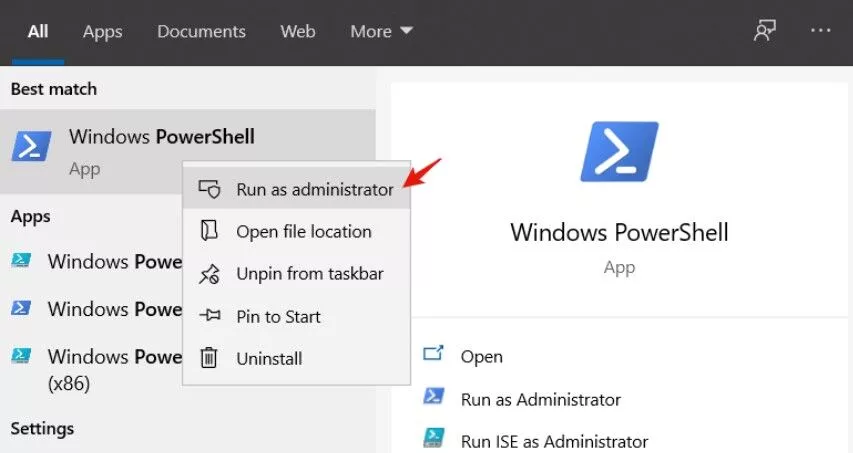Open the Apps search tab

(102, 32)
